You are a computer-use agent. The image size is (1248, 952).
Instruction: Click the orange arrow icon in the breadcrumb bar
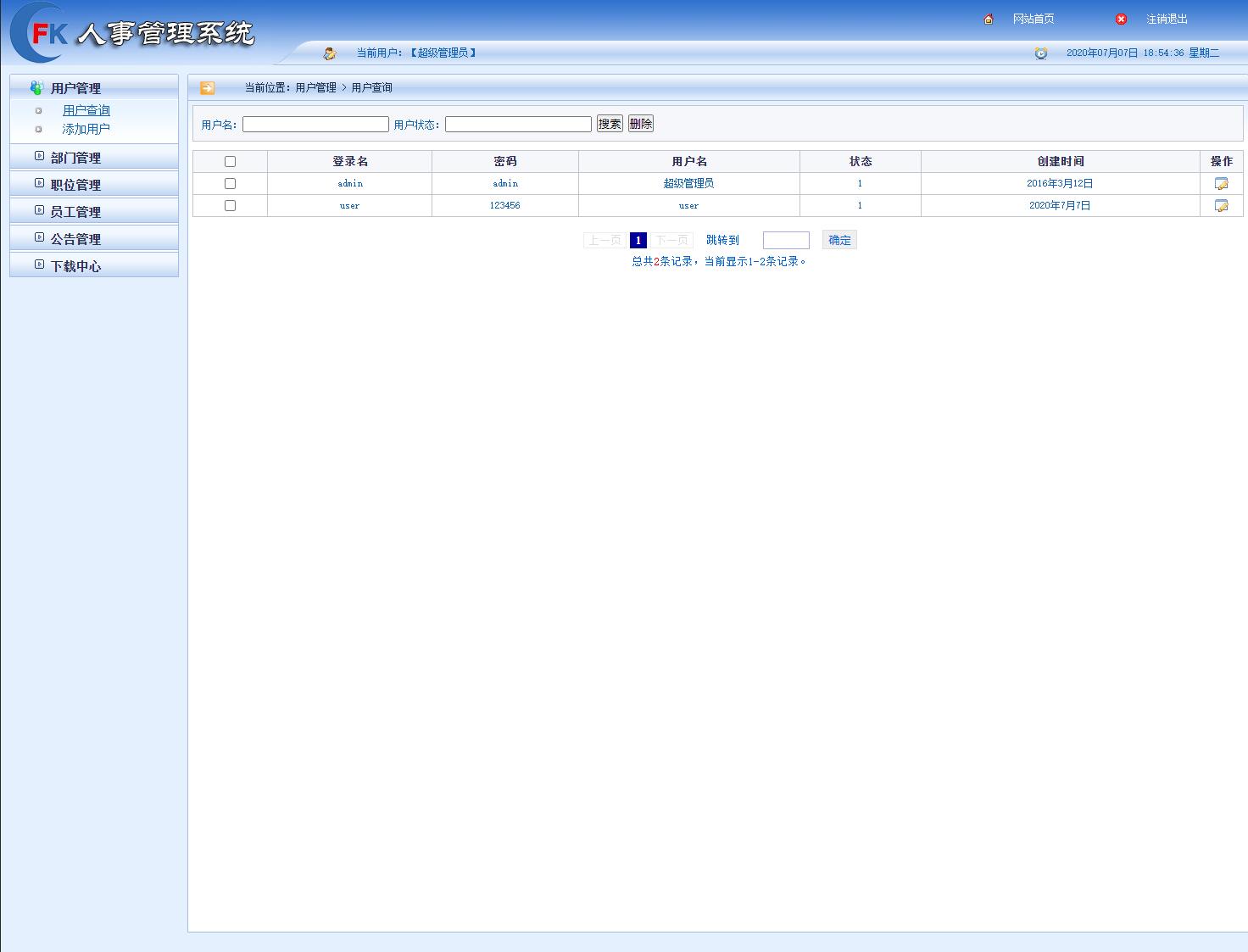208,86
